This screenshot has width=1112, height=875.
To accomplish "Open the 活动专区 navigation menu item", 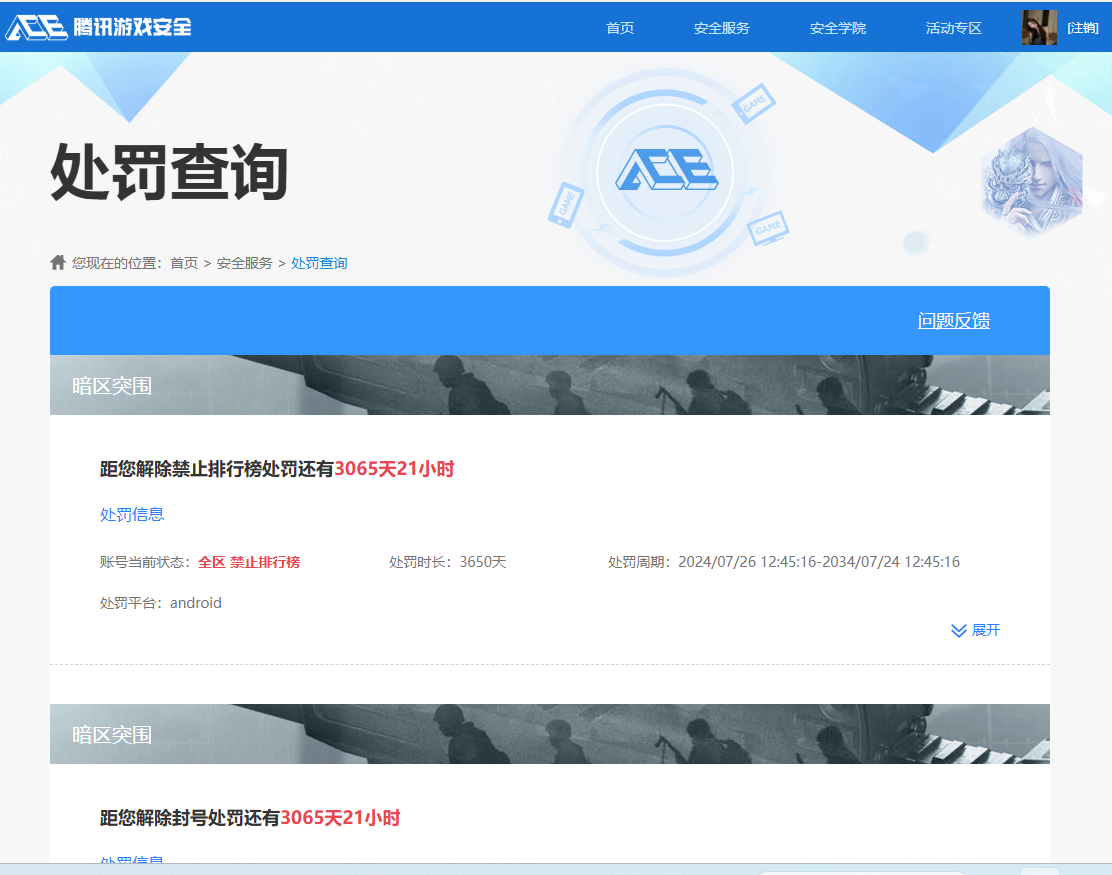I will (952, 27).
